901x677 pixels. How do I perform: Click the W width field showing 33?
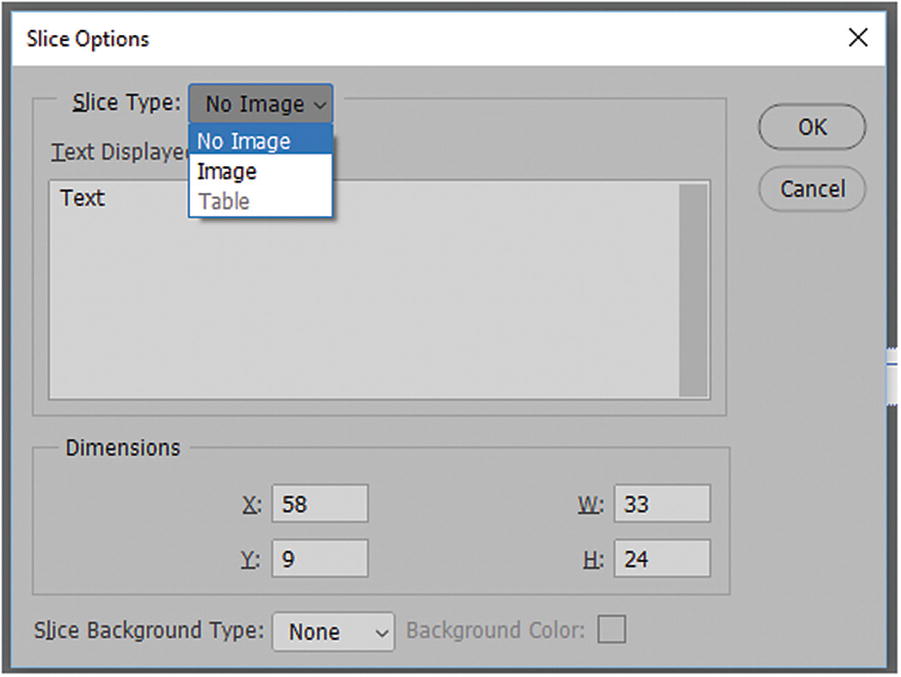point(661,503)
